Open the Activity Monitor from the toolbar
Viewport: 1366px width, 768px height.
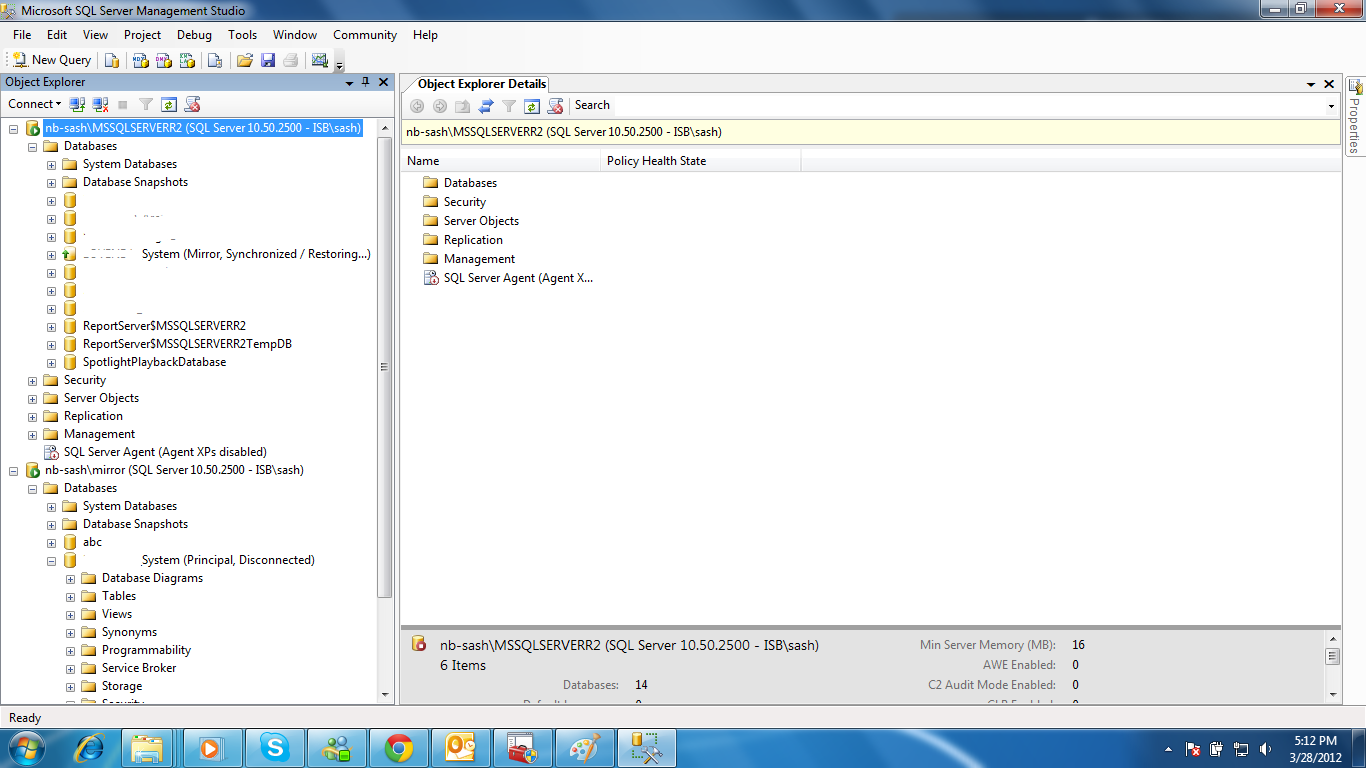(318, 60)
